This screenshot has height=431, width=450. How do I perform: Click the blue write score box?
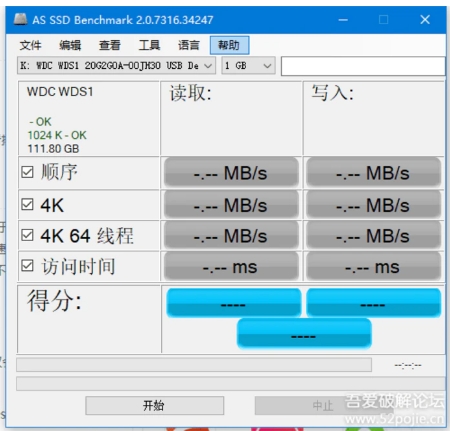point(374,302)
